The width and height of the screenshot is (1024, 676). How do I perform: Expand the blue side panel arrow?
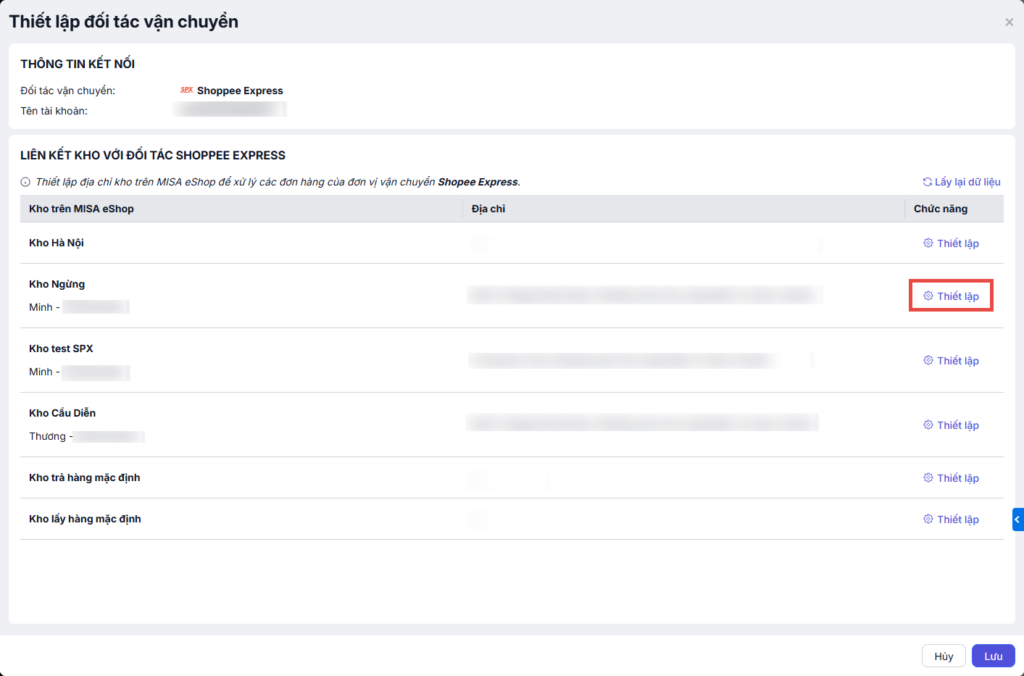(x=1017, y=519)
